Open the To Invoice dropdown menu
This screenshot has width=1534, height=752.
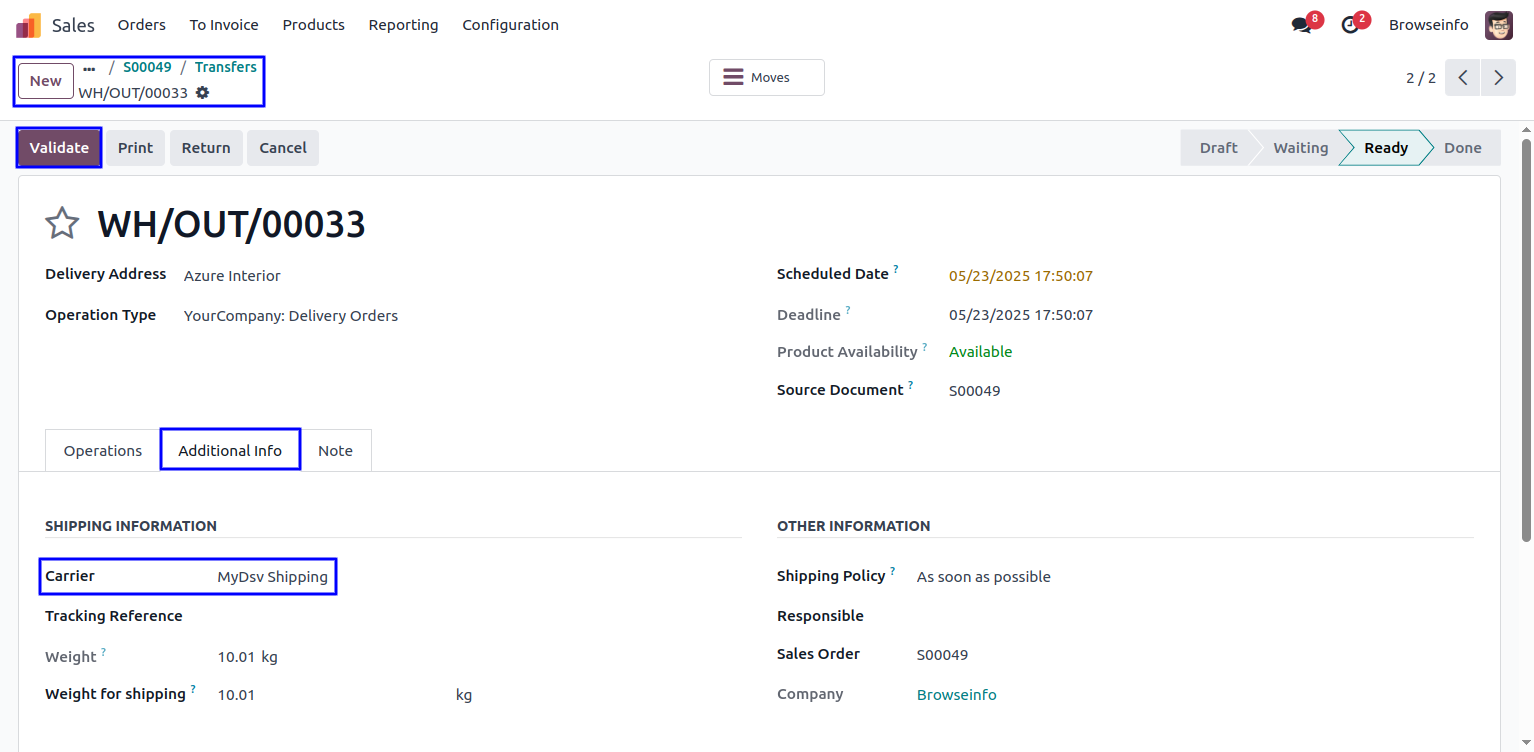click(224, 25)
